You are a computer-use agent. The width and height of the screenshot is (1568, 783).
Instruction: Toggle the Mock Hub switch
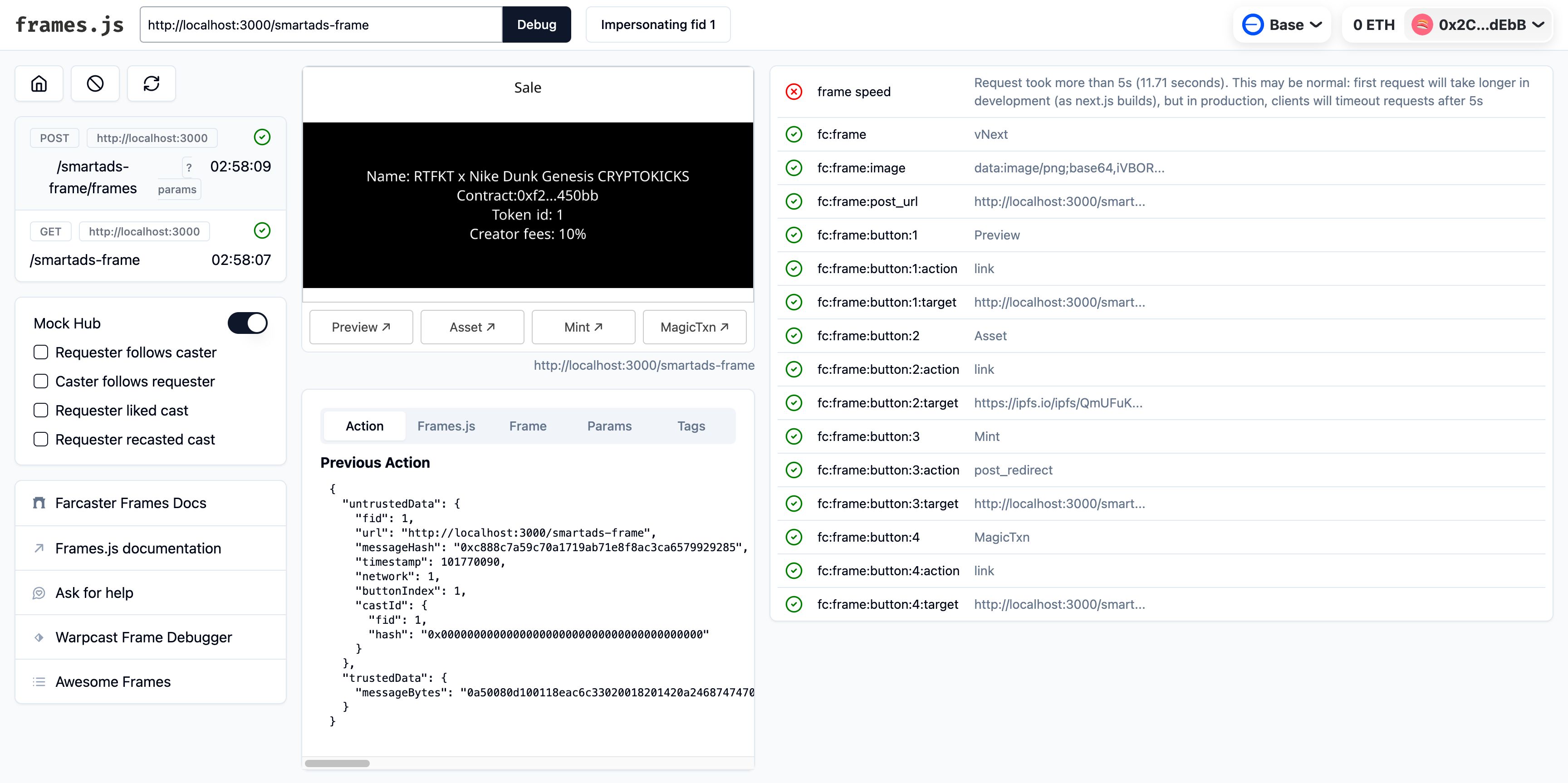click(x=248, y=323)
